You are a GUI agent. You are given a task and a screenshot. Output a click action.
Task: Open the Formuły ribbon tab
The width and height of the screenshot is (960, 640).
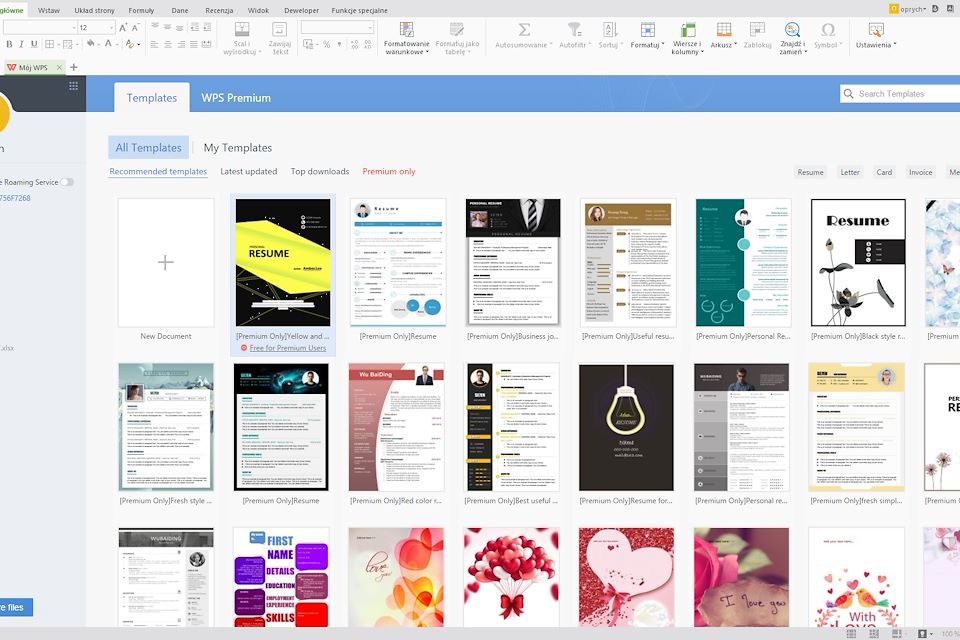click(x=141, y=10)
